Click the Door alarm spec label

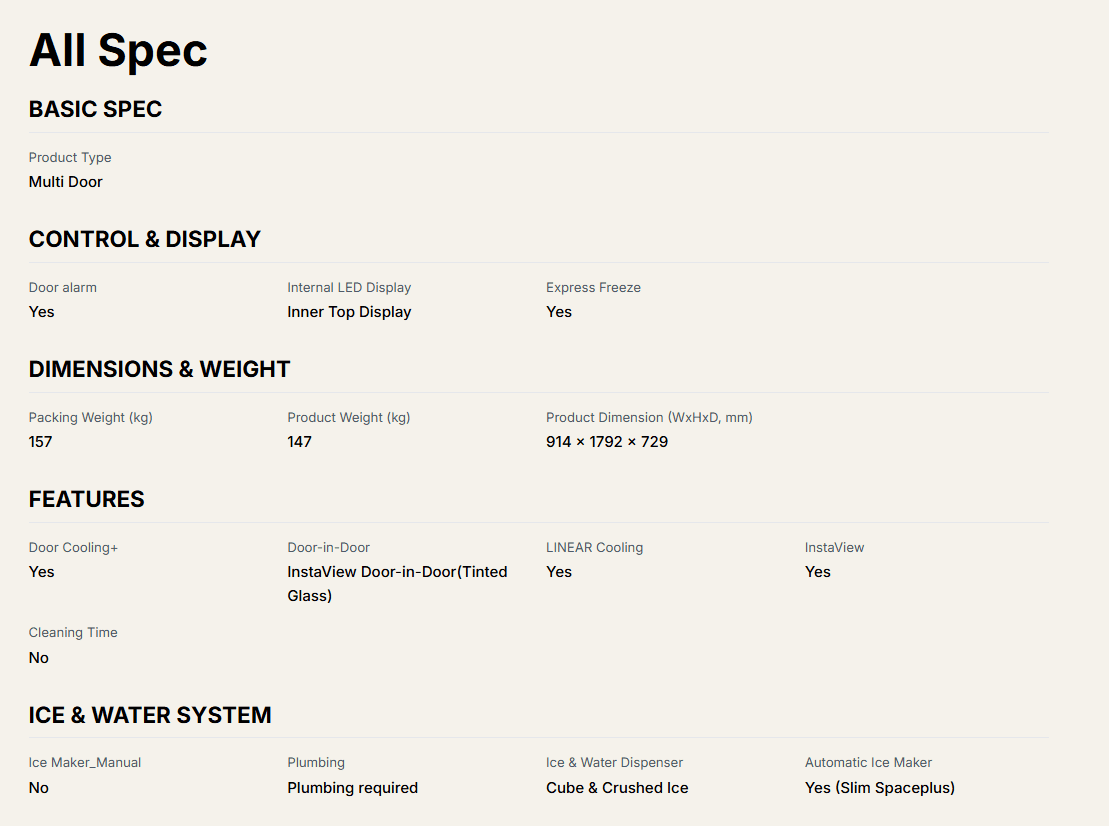[63, 287]
